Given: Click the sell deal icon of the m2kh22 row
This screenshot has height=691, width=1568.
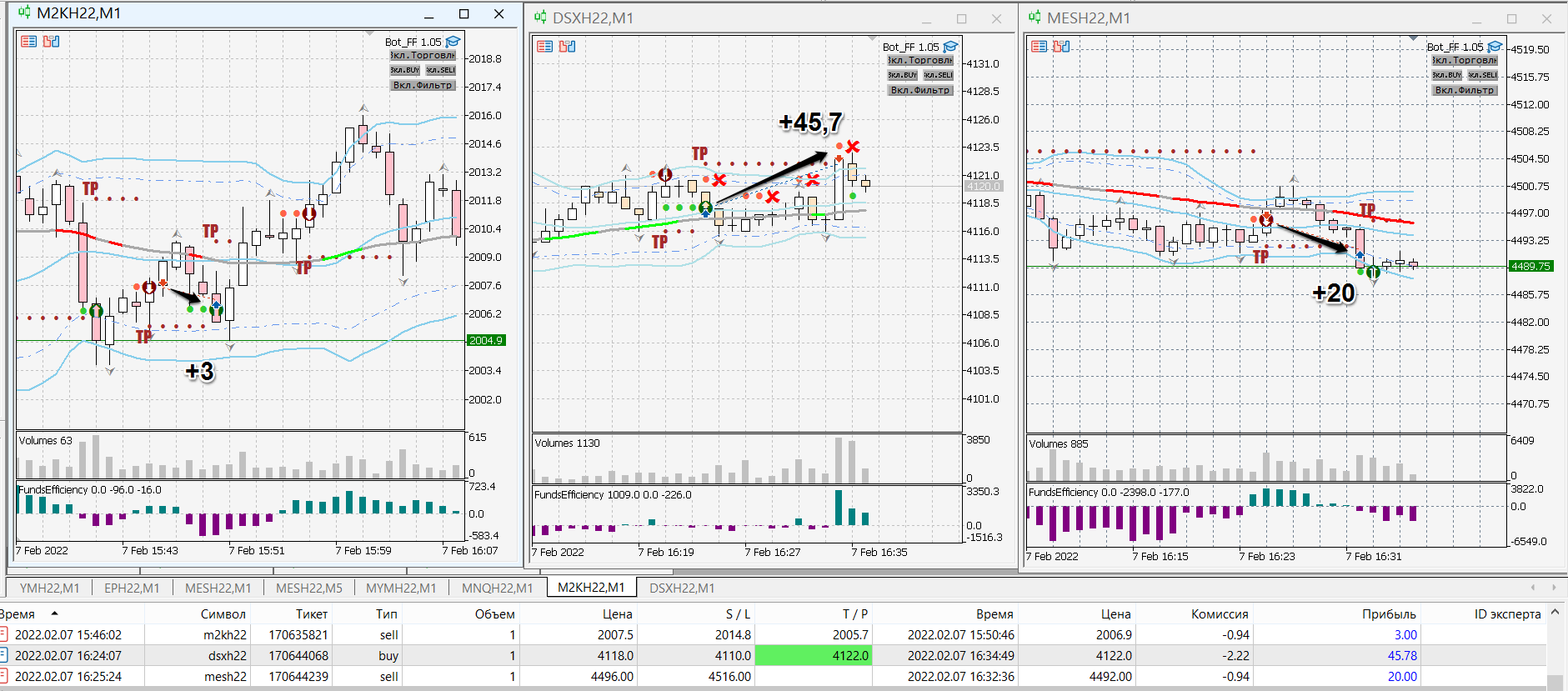Looking at the screenshot, I should click(x=4, y=634).
